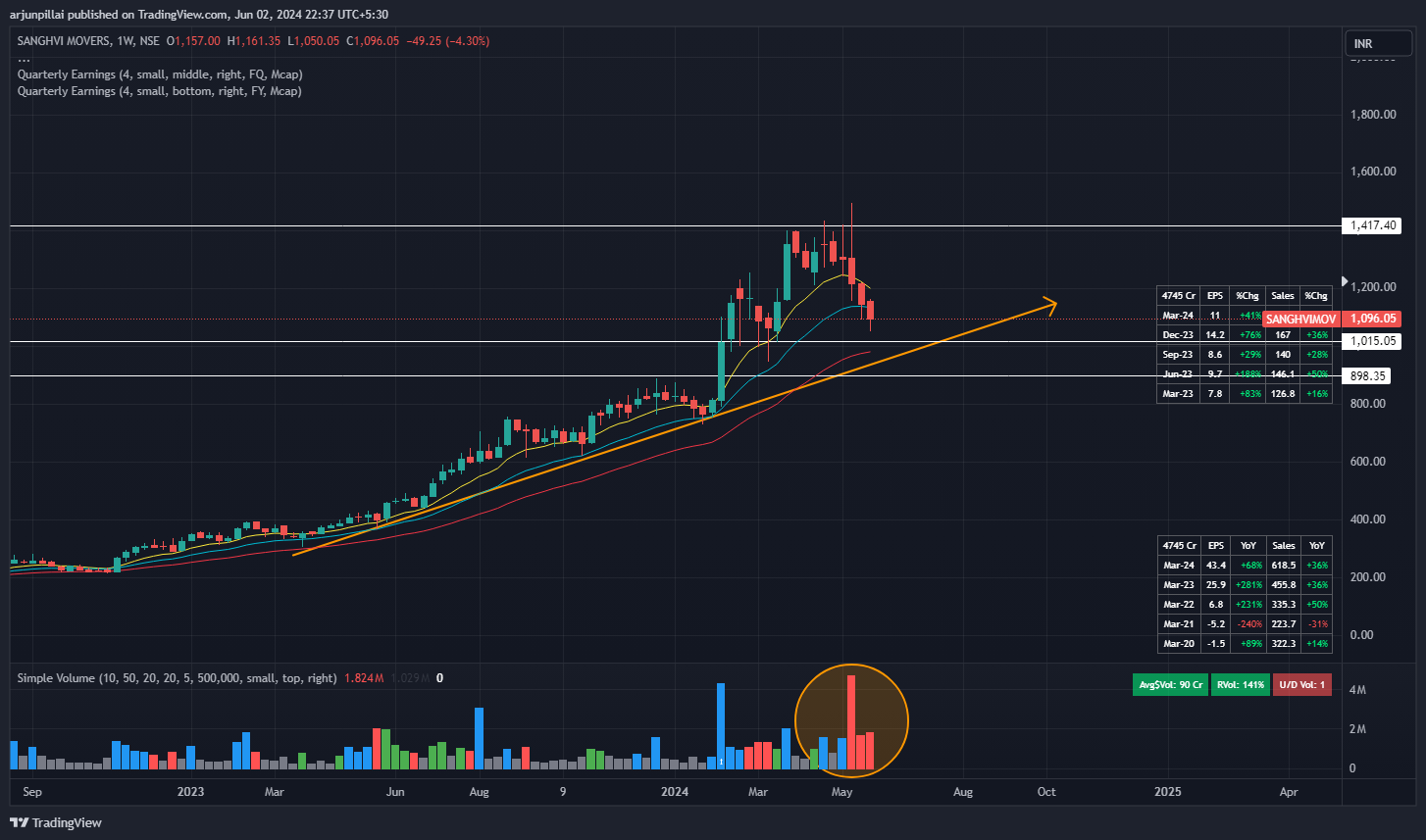
Task: Click the Mar-20 row label in yearly table
Action: (x=1178, y=644)
